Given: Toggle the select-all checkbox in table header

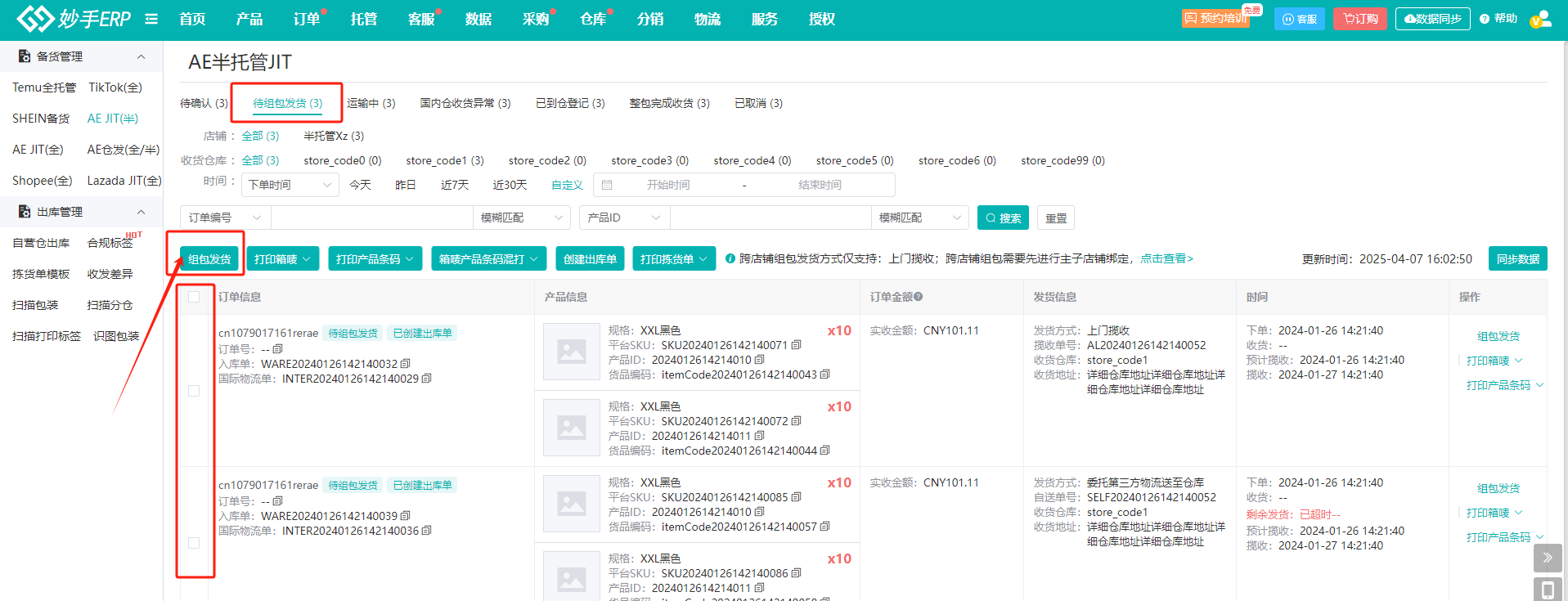Looking at the screenshot, I should tap(194, 297).
